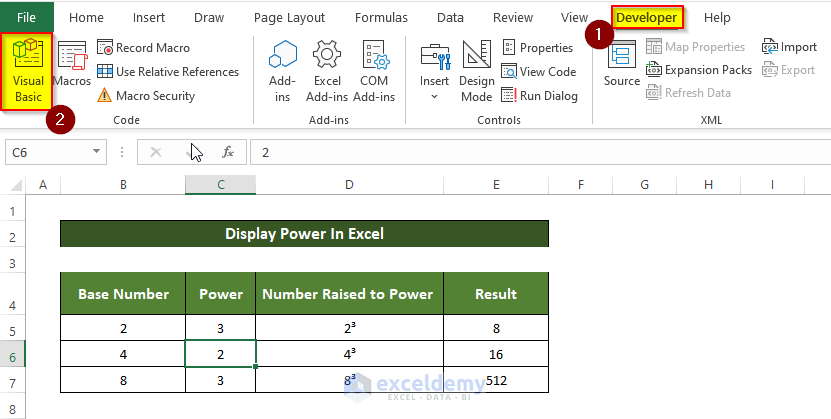Select column D header

(349, 184)
